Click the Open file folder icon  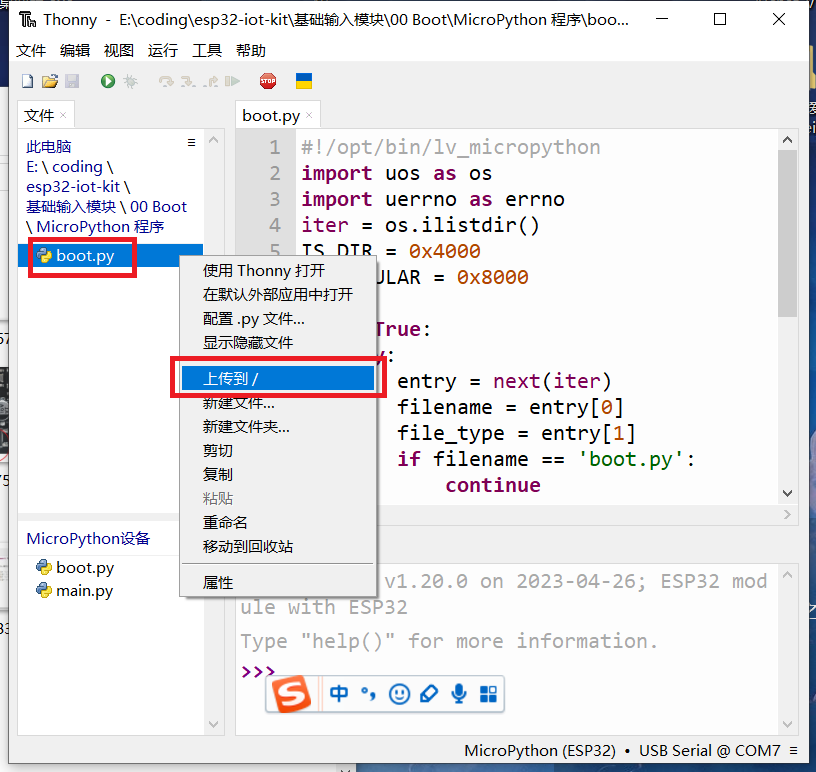[x=49, y=81]
